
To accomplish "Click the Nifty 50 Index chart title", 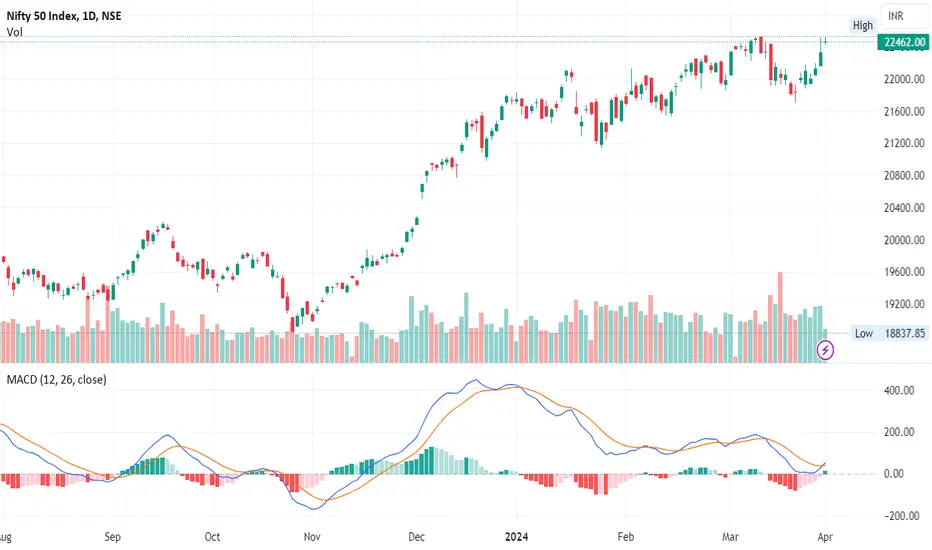I will (64, 16).
